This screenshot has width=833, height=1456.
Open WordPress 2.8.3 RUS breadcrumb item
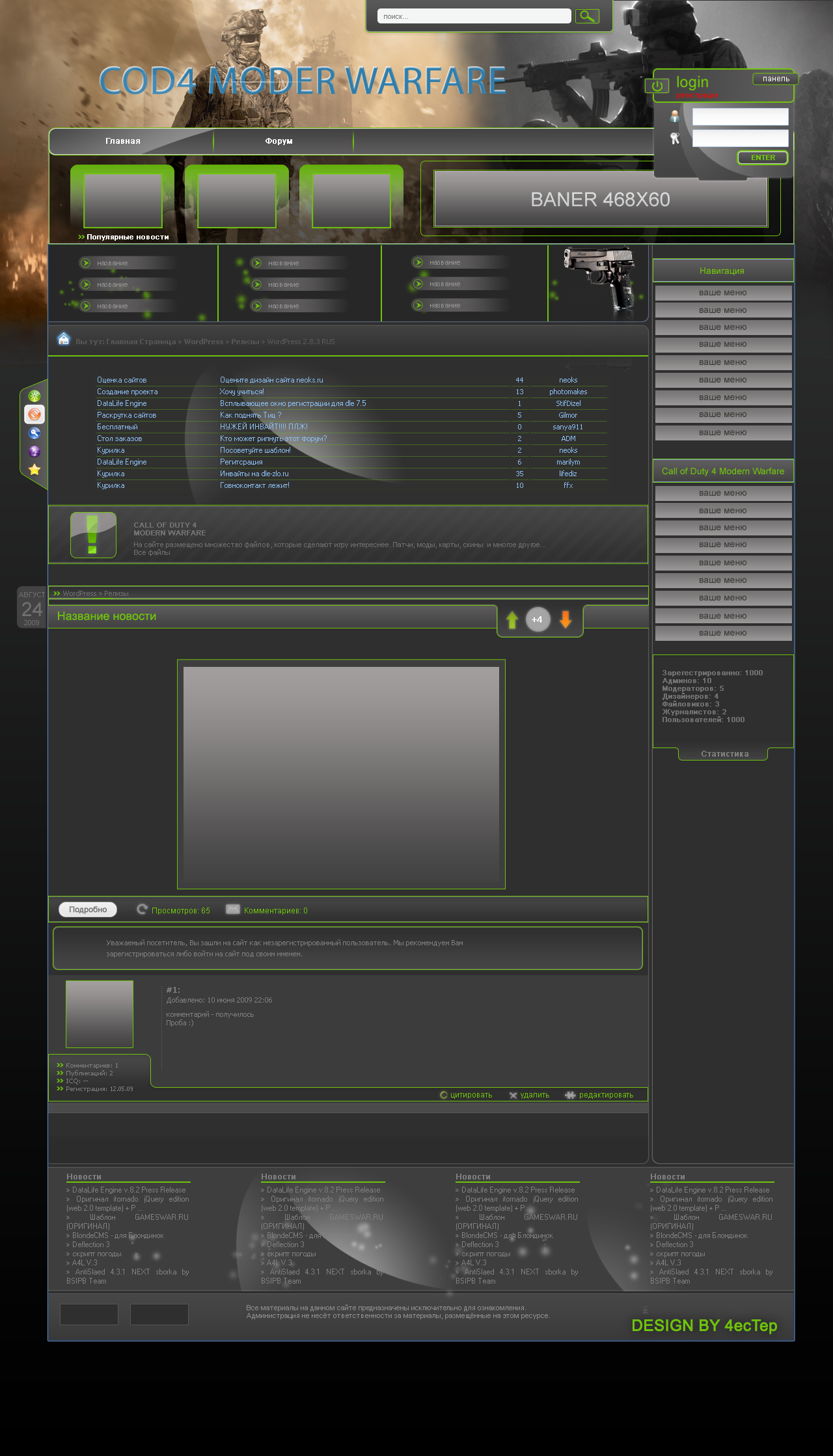coord(301,342)
